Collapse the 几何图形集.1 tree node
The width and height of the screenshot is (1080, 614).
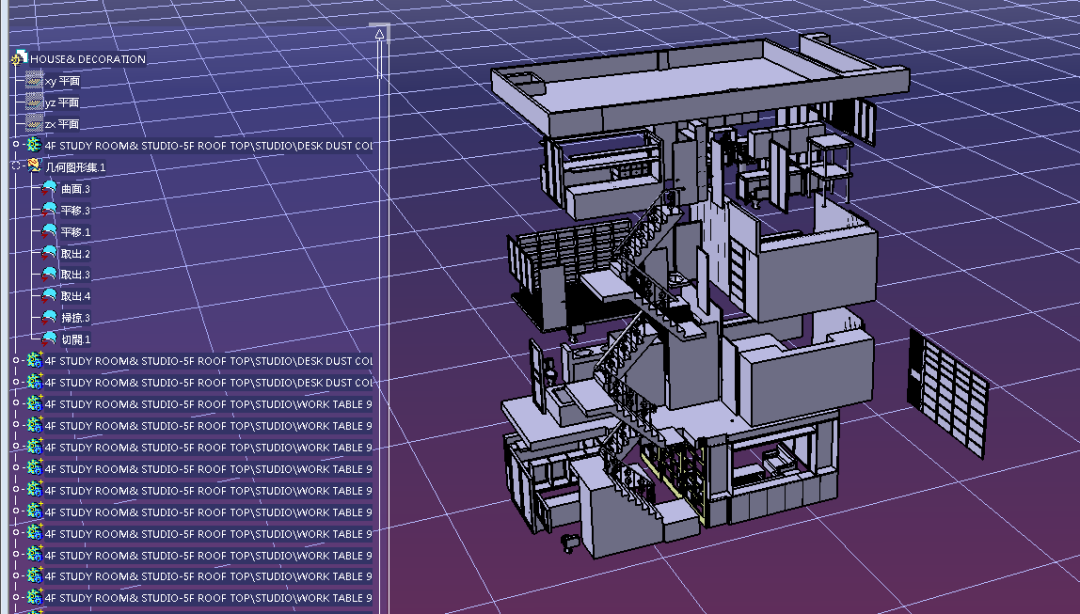[16, 166]
